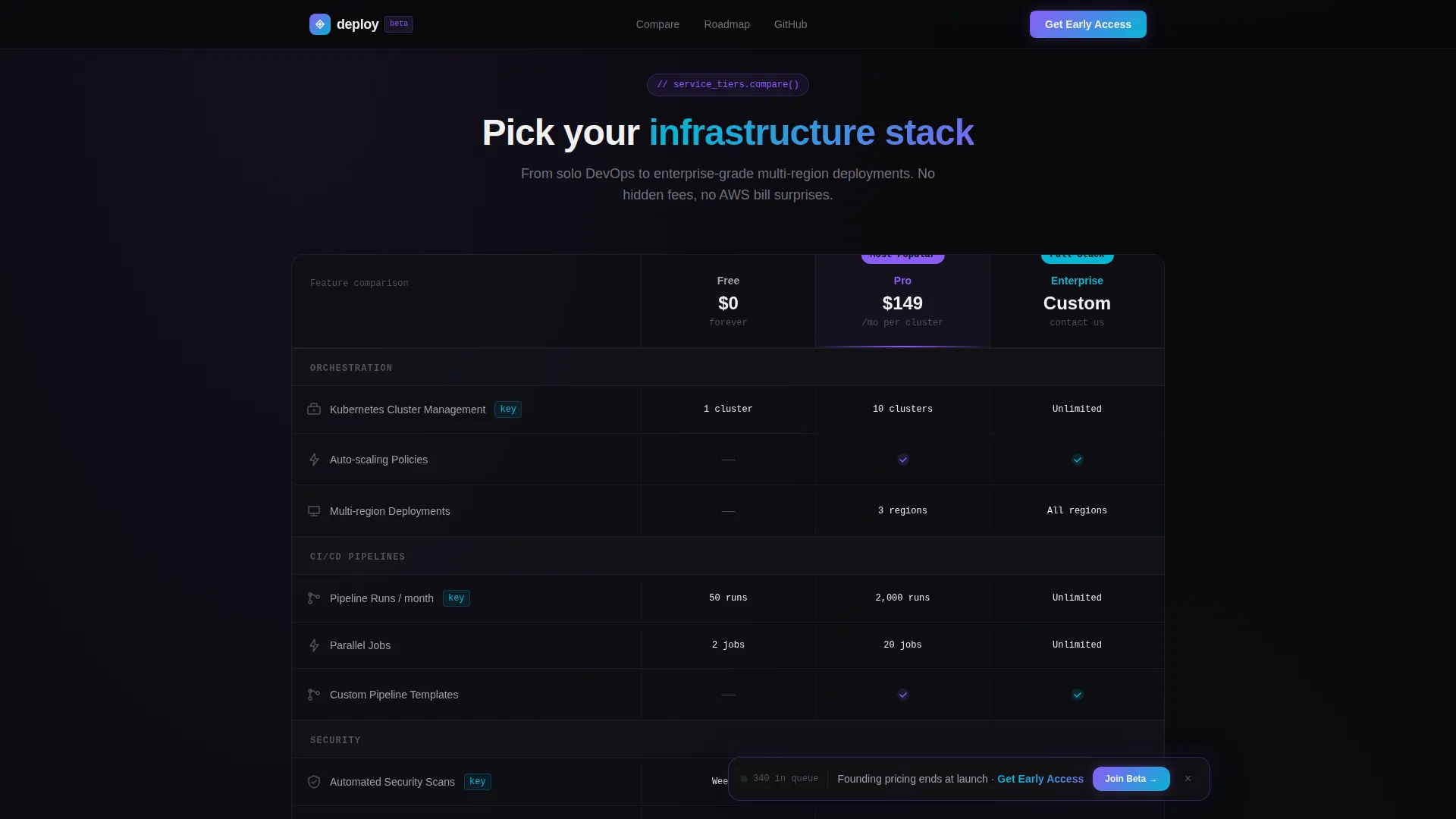Click the '20 jobs' cell

pyautogui.click(x=902, y=645)
